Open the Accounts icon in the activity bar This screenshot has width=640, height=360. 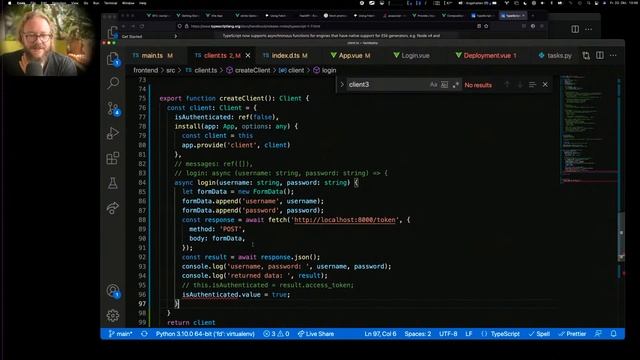pyautogui.click(x=113, y=291)
